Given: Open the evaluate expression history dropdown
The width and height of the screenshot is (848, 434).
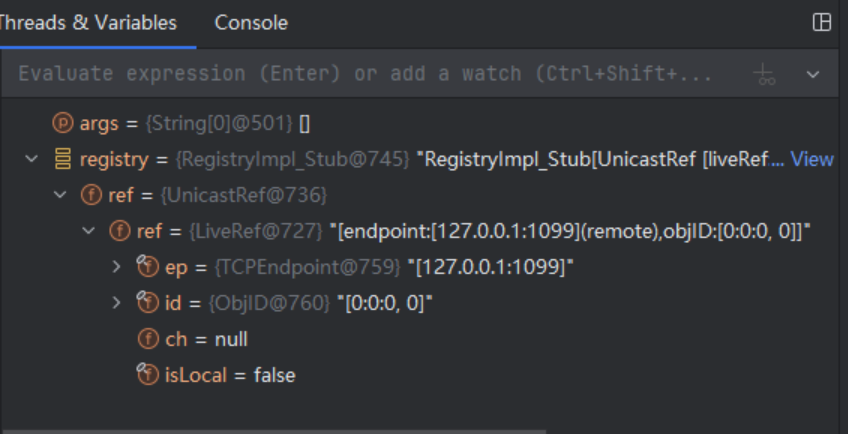Looking at the screenshot, I should pos(813,74).
